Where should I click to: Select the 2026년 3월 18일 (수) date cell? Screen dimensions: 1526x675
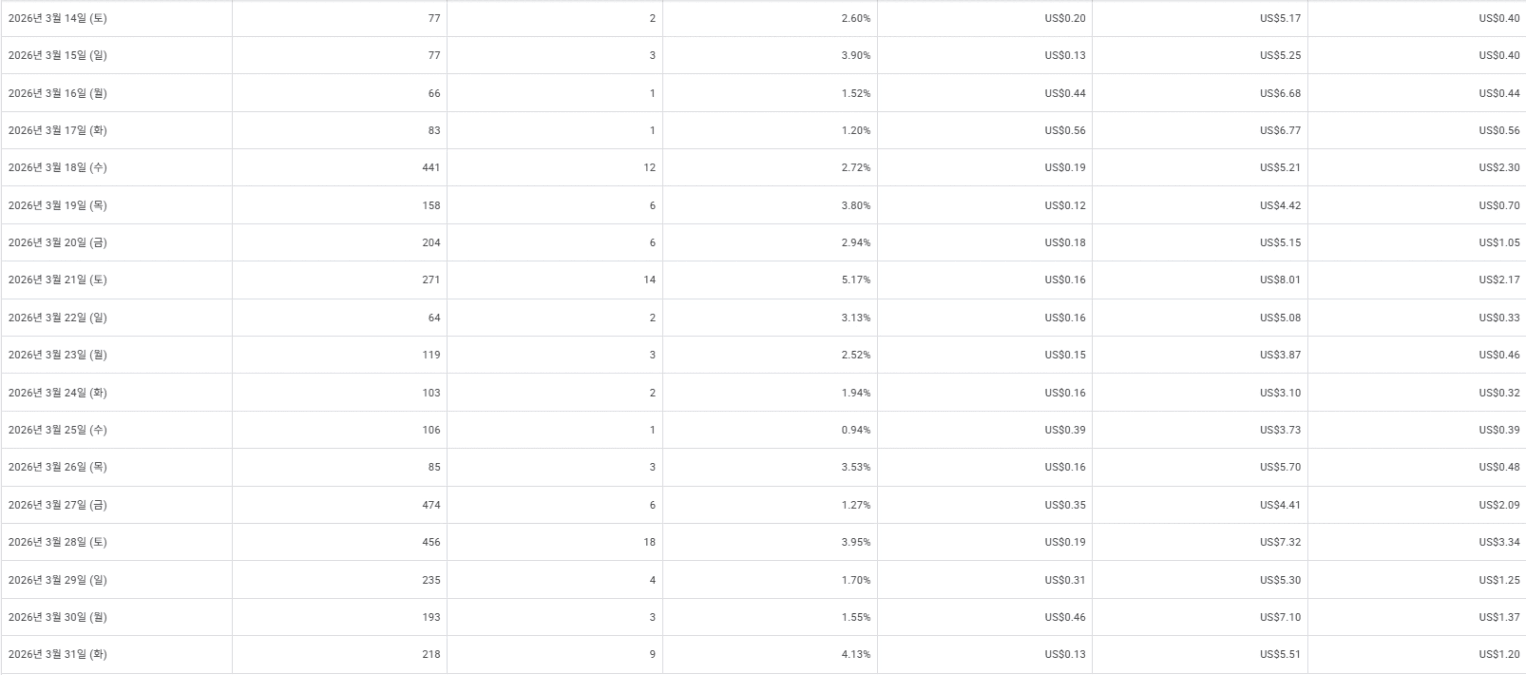[x=57, y=168]
